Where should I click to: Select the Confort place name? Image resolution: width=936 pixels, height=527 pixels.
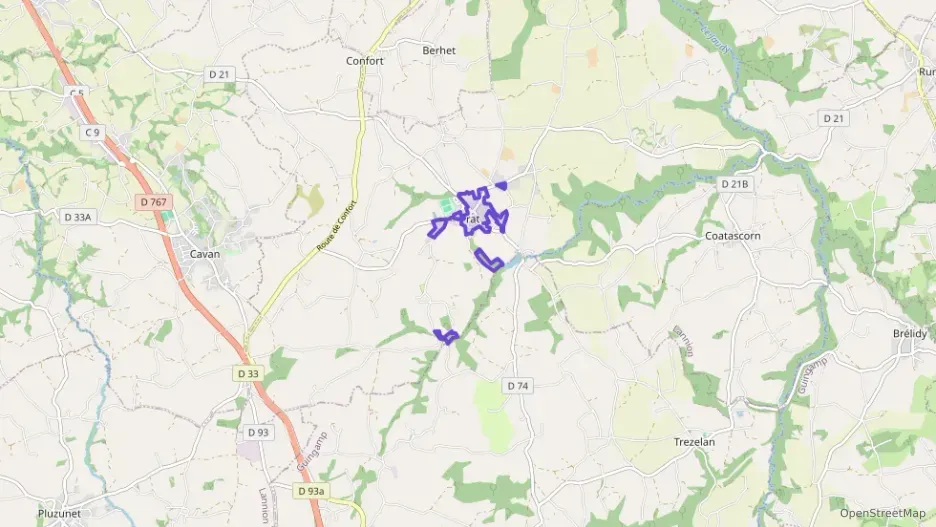[365, 61]
